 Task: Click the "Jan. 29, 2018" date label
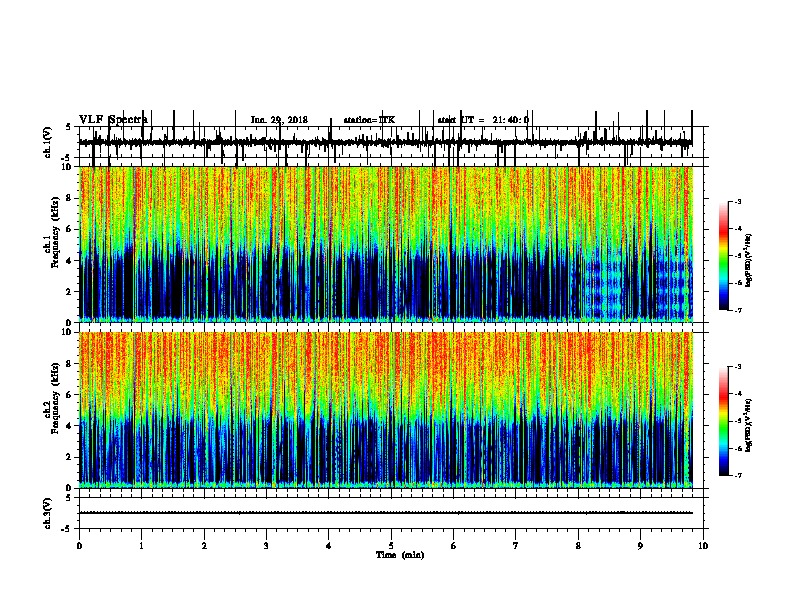(279, 120)
